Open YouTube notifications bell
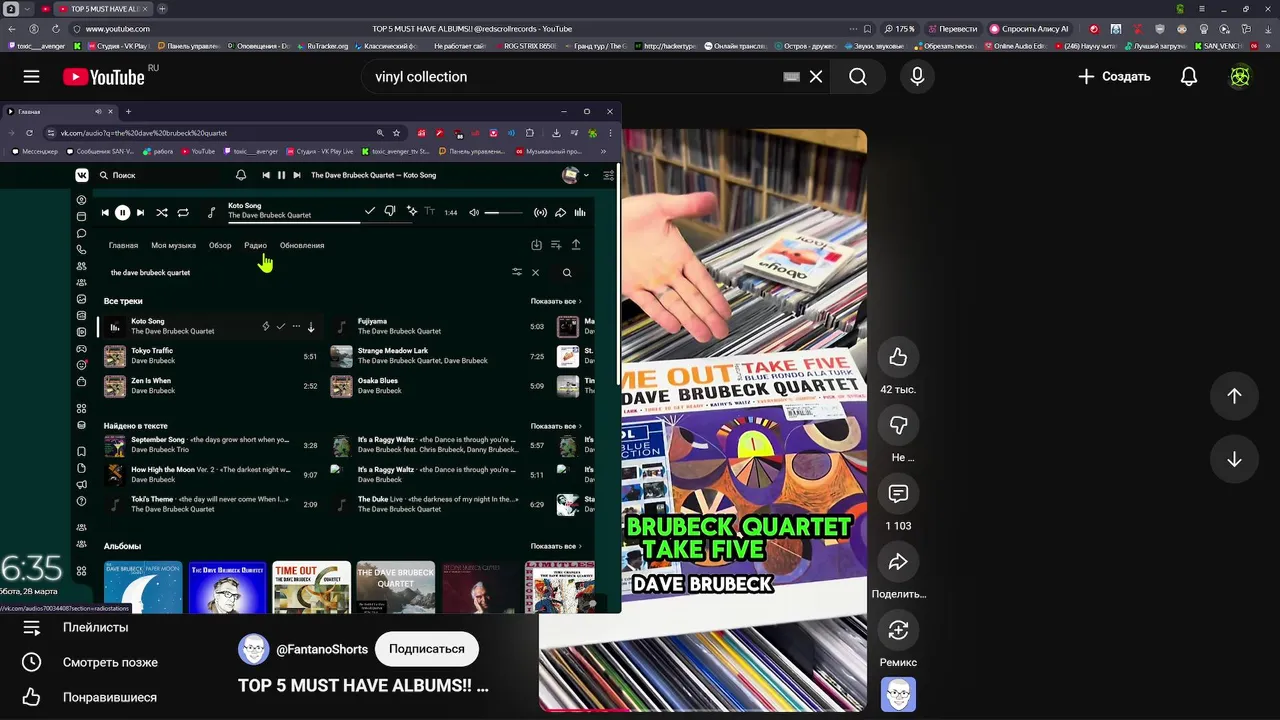The image size is (1280, 720). click(1189, 77)
